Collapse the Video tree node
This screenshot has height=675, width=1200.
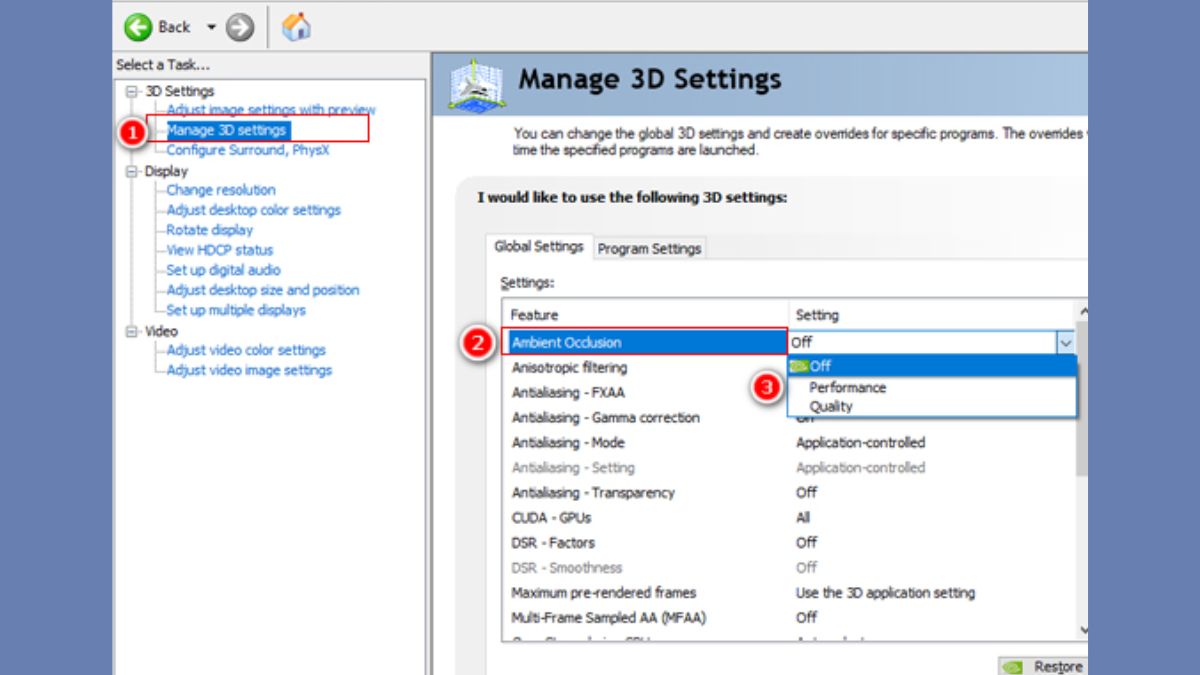[x=131, y=331]
